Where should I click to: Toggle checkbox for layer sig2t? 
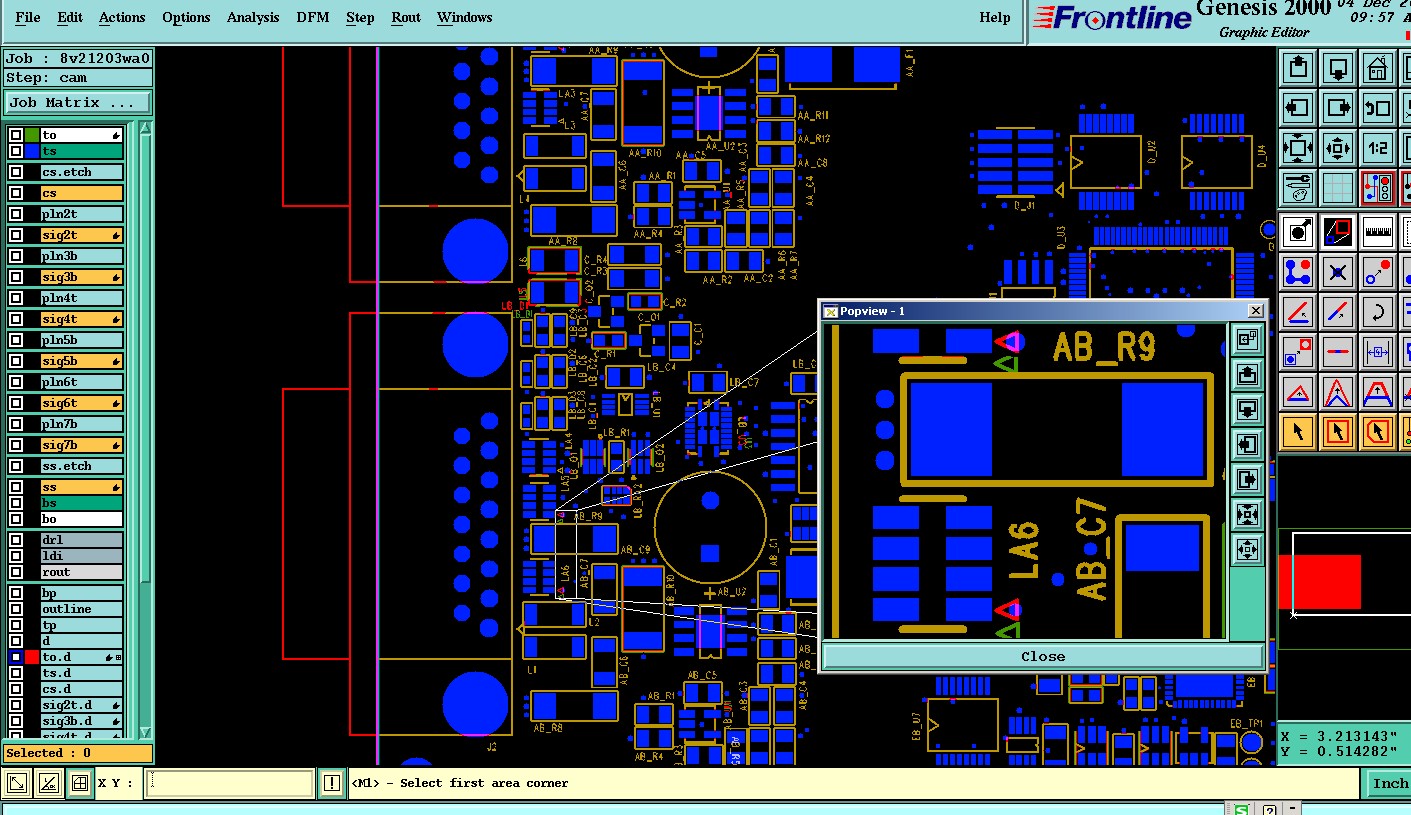(x=16, y=235)
